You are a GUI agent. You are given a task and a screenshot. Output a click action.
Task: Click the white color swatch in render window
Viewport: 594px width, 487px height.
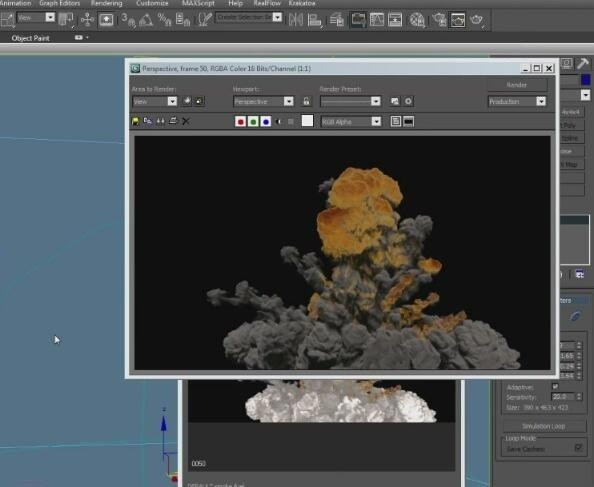pos(307,121)
